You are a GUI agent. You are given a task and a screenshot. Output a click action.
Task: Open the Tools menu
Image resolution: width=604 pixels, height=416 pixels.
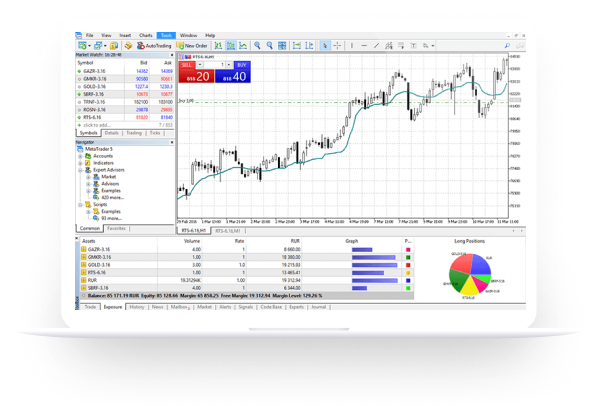165,35
